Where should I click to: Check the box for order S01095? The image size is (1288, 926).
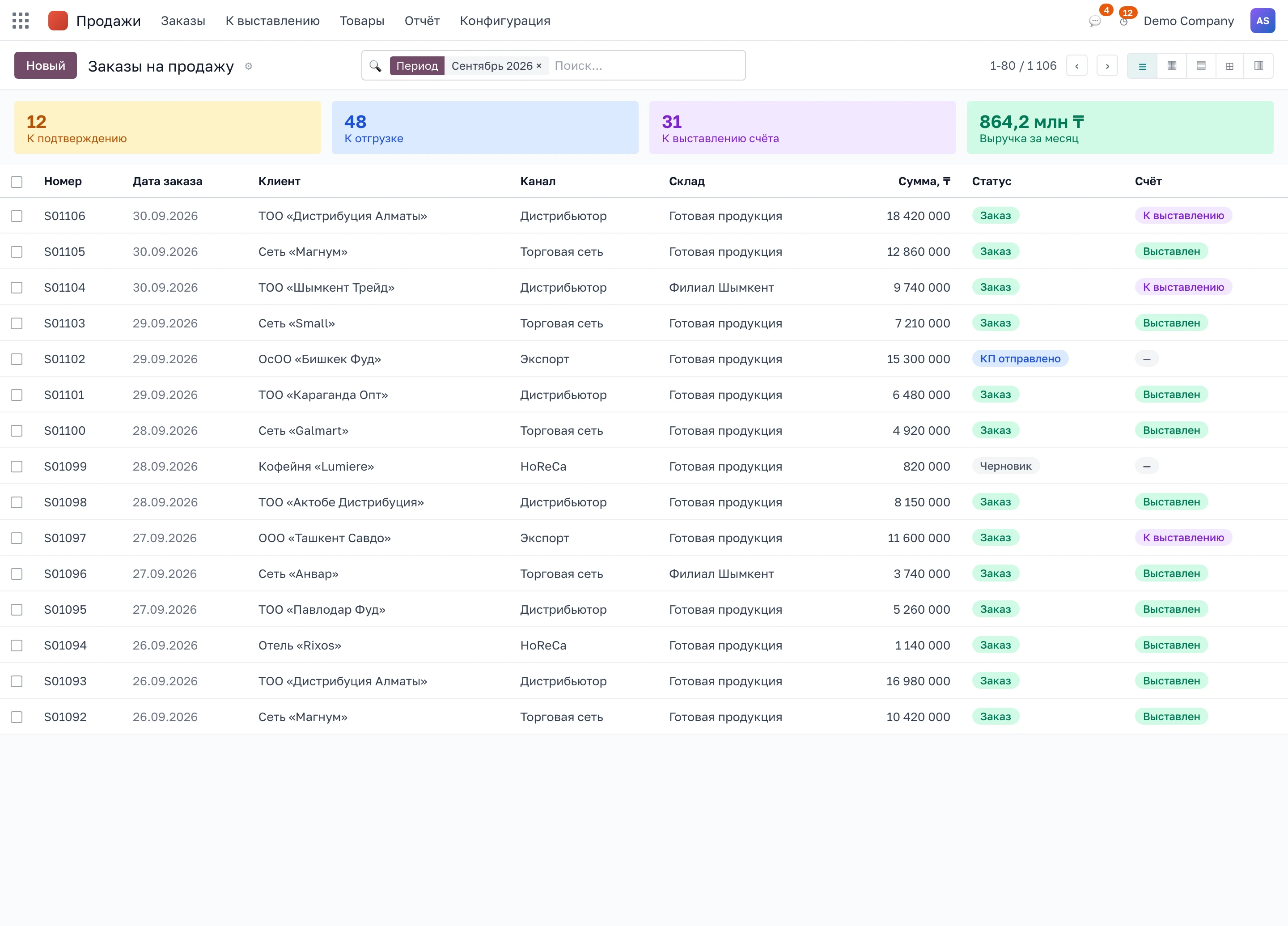click(17, 610)
